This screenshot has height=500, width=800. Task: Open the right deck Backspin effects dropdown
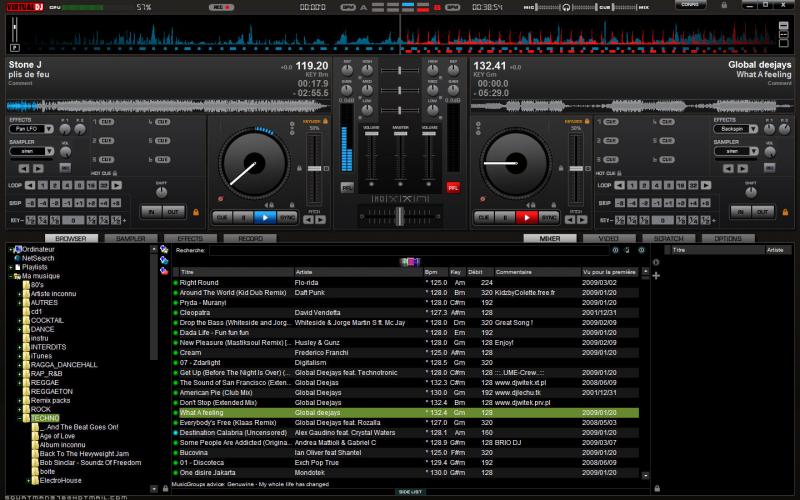point(736,129)
